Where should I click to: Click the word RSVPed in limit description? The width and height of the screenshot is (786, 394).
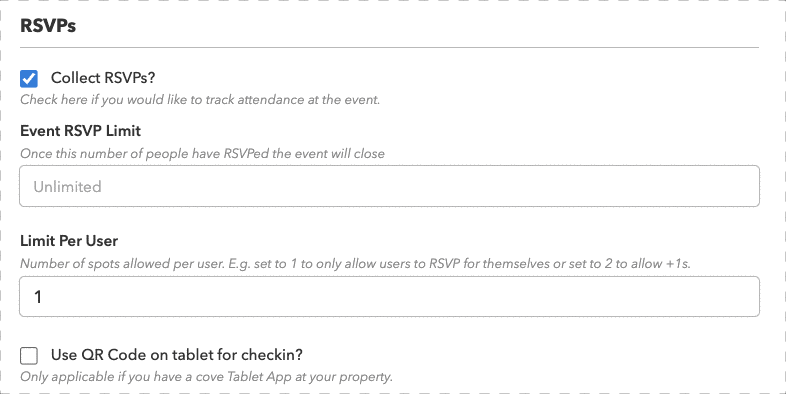246,153
